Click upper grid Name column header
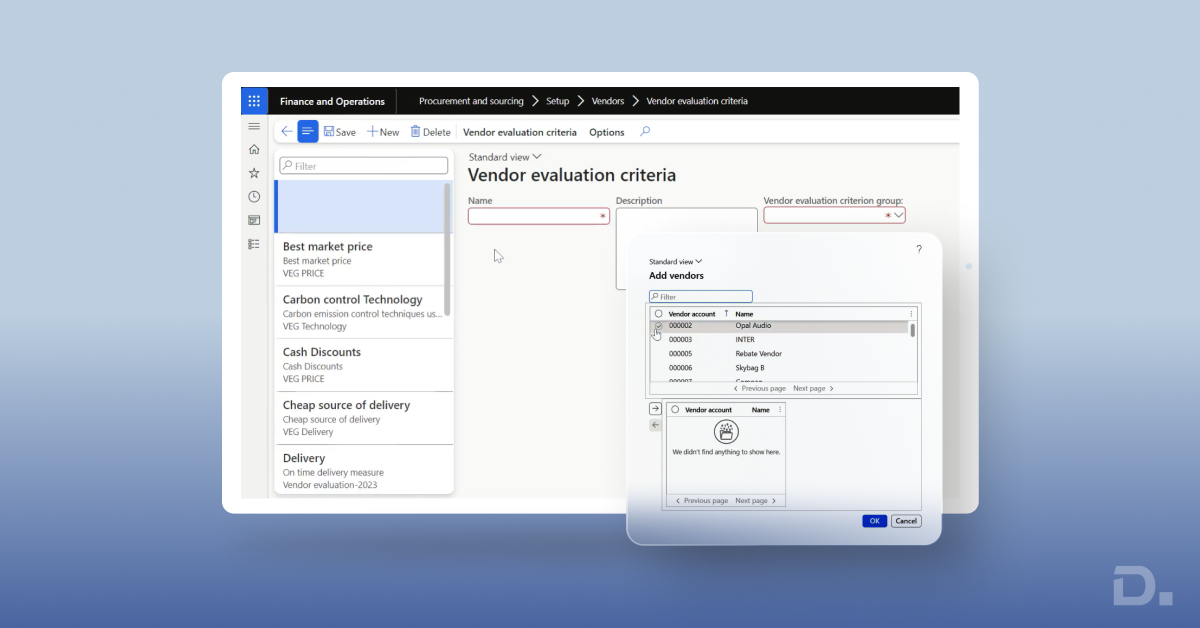Image resolution: width=1200 pixels, height=628 pixels. point(744,314)
